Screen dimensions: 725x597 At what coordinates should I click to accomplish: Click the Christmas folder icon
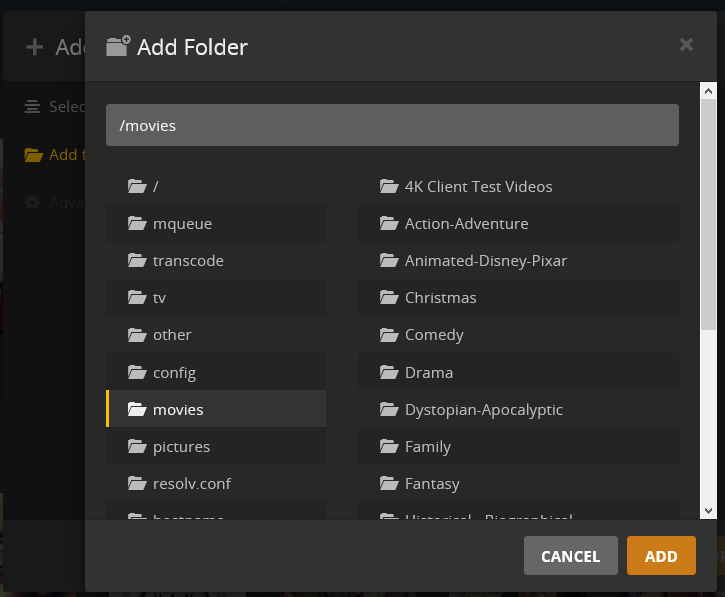(389, 297)
